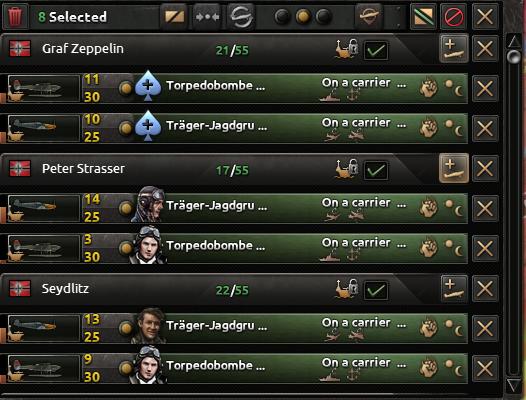Click the red prohibition circle icon

(x=454, y=16)
